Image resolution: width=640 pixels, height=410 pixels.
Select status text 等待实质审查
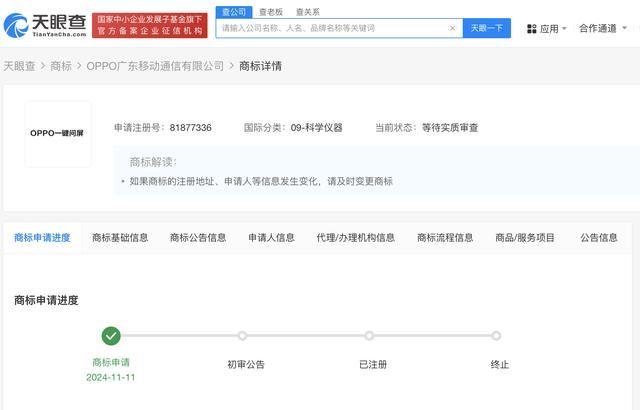450,128
